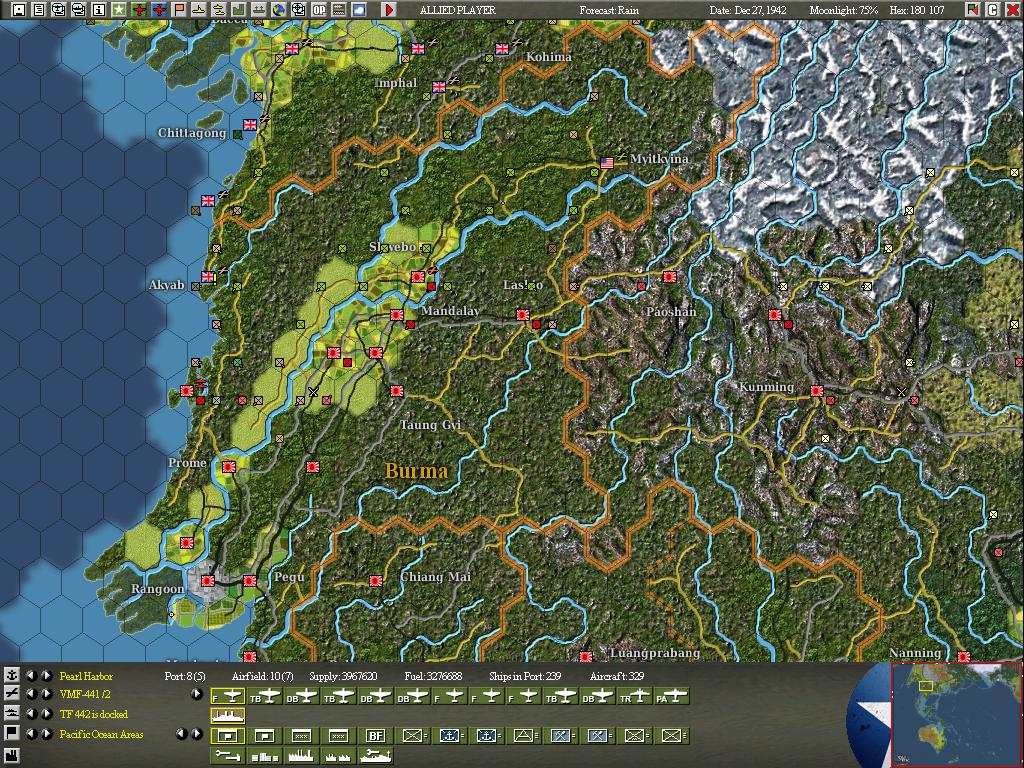Screen dimensions: 1024x768
Task: Click the pipeline facility icon bottom row
Action: pyautogui.click(x=228, y=756)
